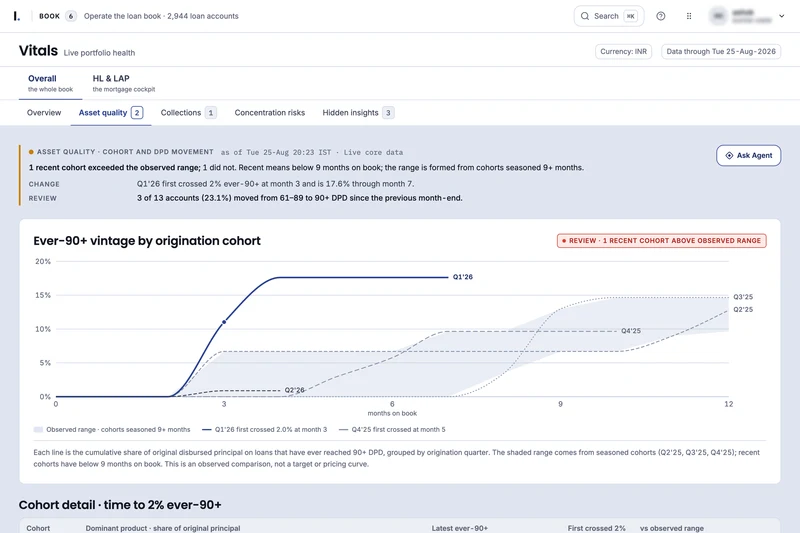Open the apps grid icon
This screenshot has width=800, height=533.
pyautogui.click(x=689, y=16)
